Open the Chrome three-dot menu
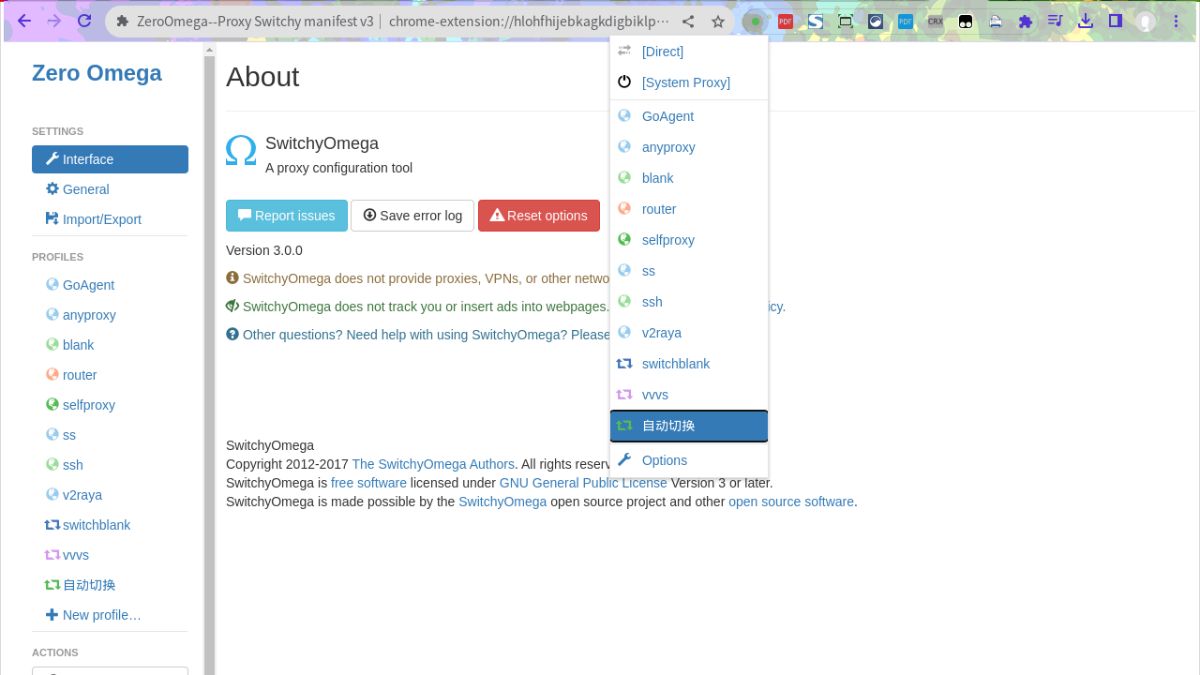 [1176, 21]
